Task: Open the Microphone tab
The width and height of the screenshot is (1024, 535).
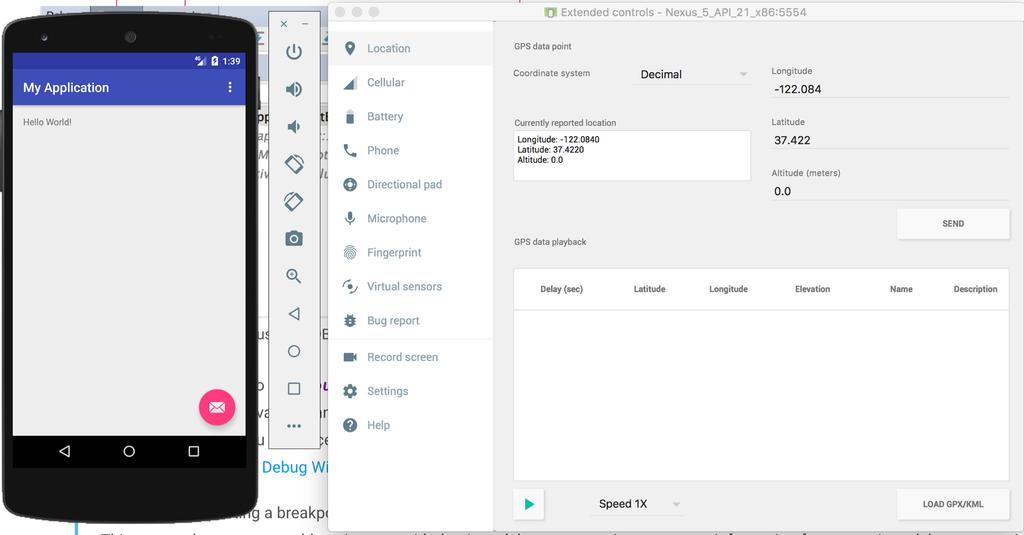Action: [411, 218]
